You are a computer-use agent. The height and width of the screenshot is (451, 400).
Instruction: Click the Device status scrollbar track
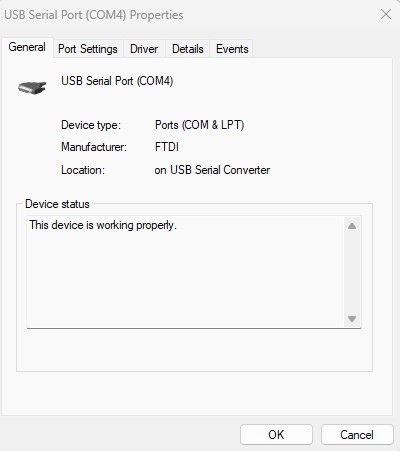point(352,272)
